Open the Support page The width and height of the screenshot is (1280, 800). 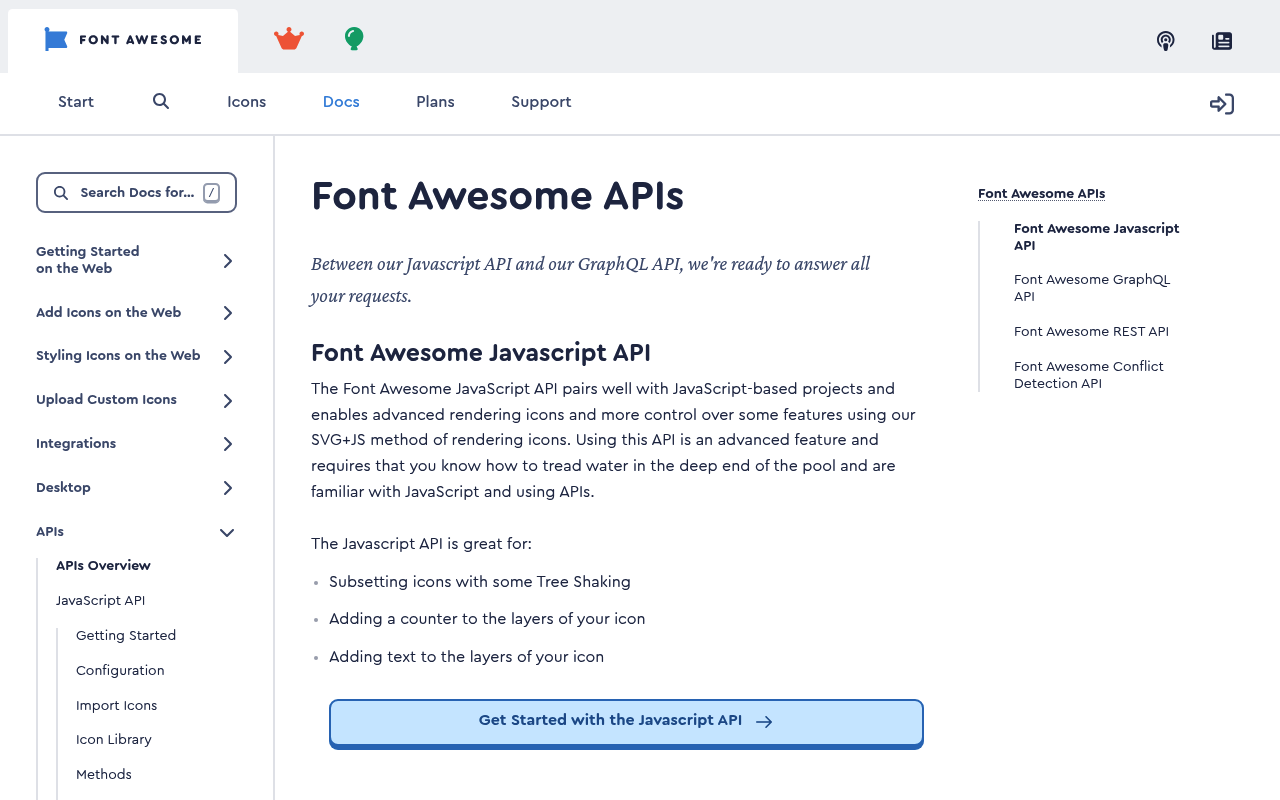coord(541,102)
